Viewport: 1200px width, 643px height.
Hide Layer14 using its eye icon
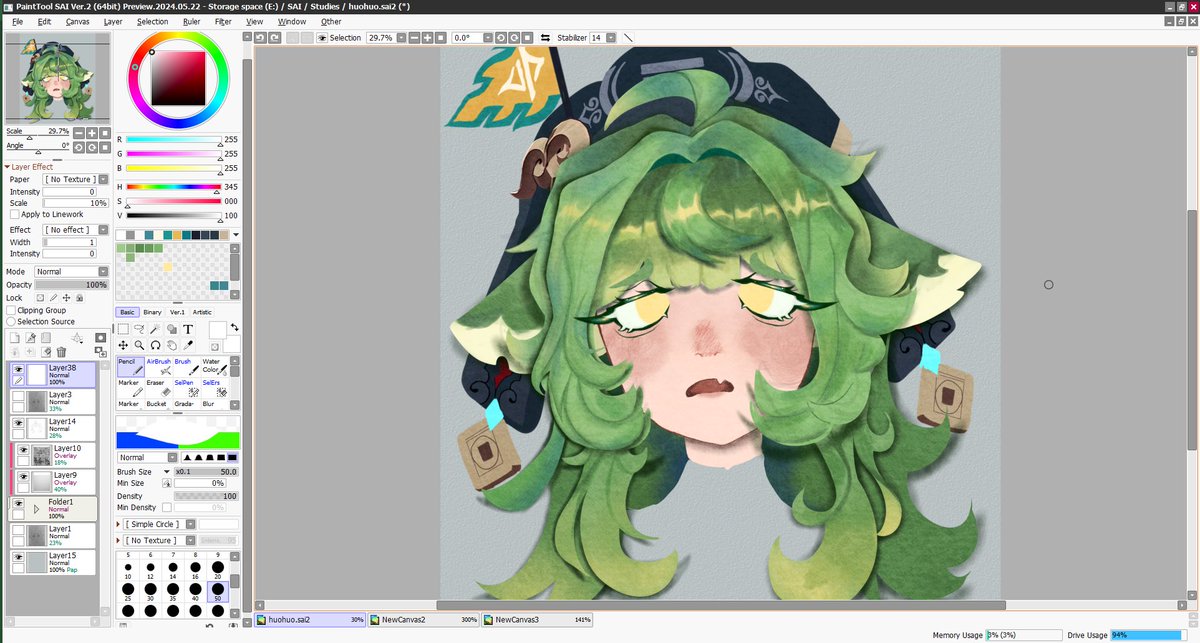point(18,423)
